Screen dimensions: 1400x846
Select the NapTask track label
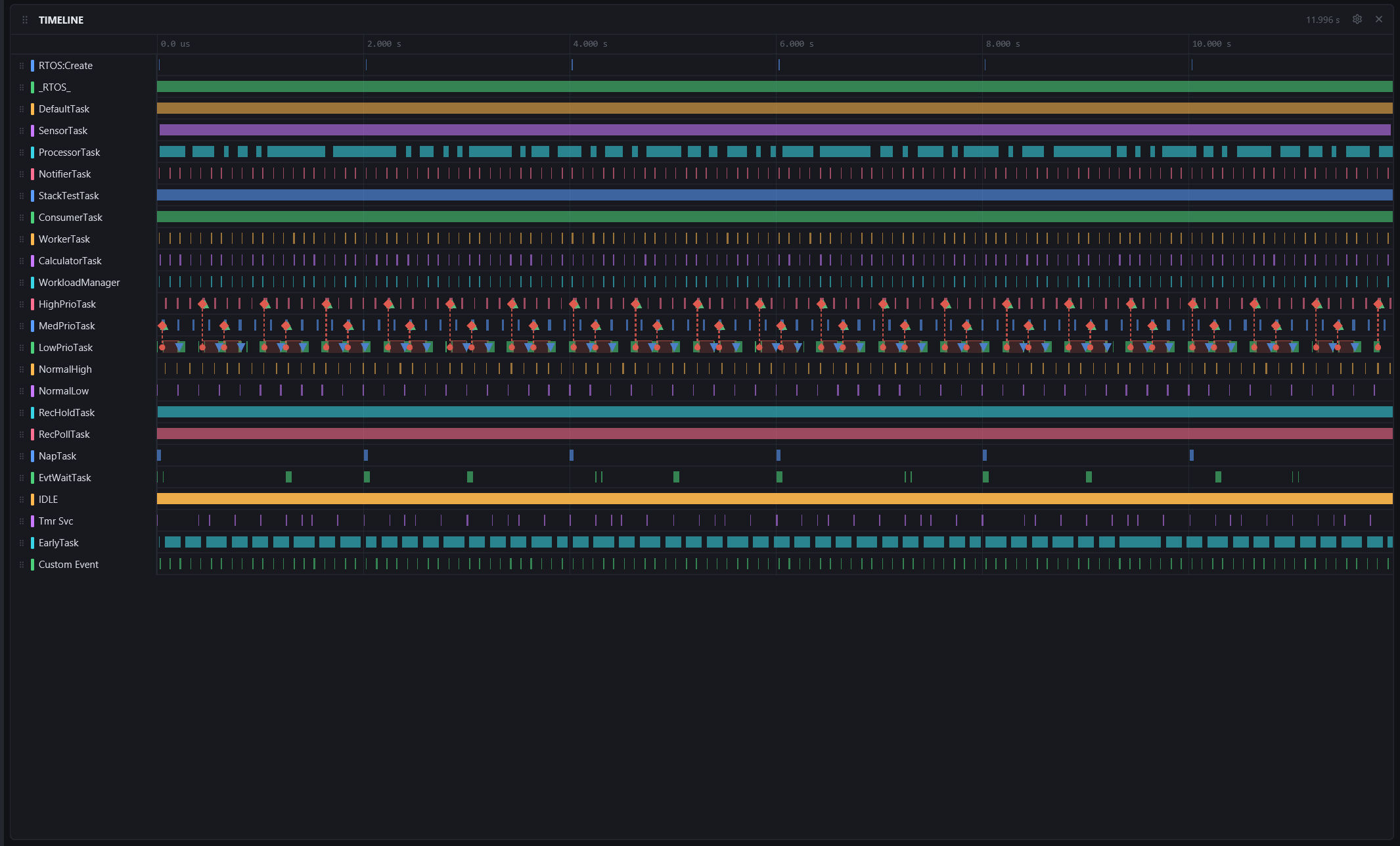pos(58,456)
